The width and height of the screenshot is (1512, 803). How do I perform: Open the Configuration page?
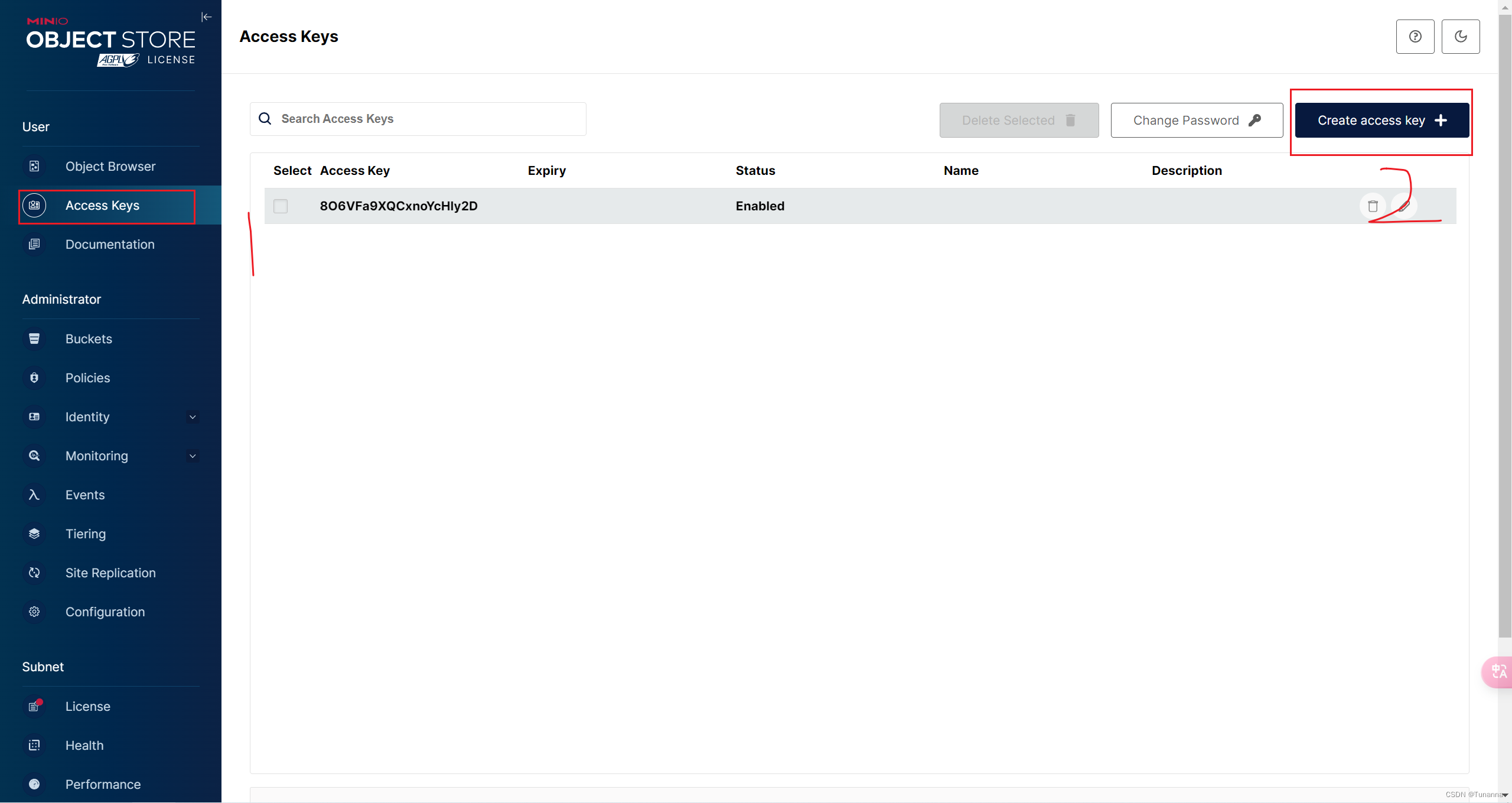pyautogui.click(x=105, y=612)
